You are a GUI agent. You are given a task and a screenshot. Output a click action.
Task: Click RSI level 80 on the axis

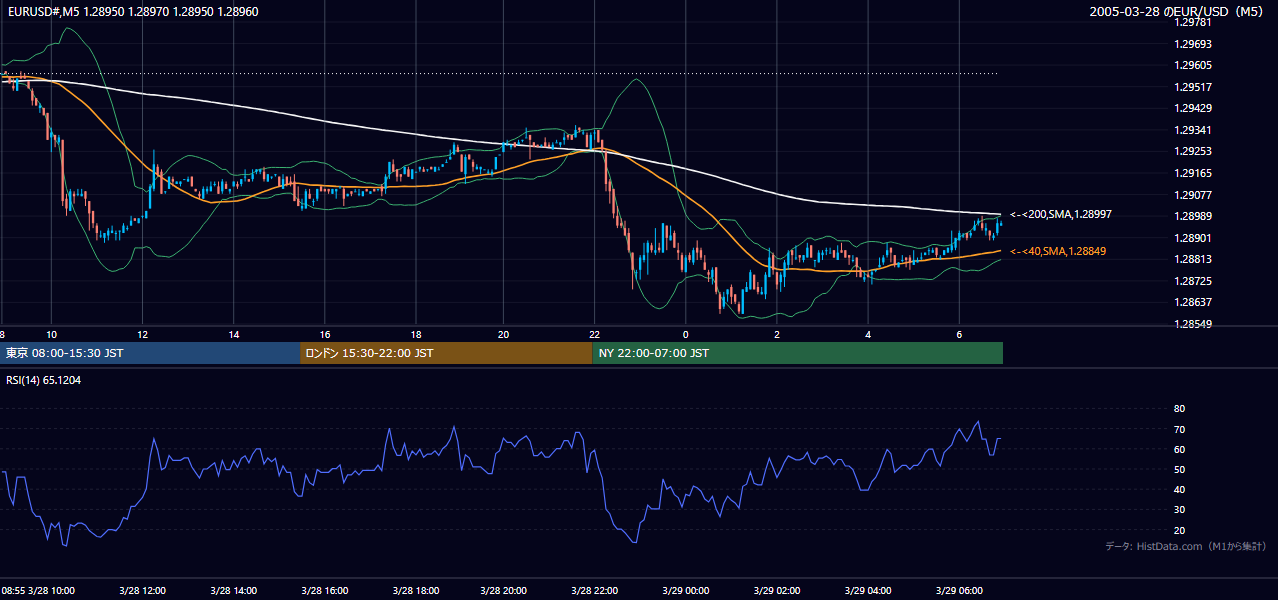click(x=1179, y=409)
